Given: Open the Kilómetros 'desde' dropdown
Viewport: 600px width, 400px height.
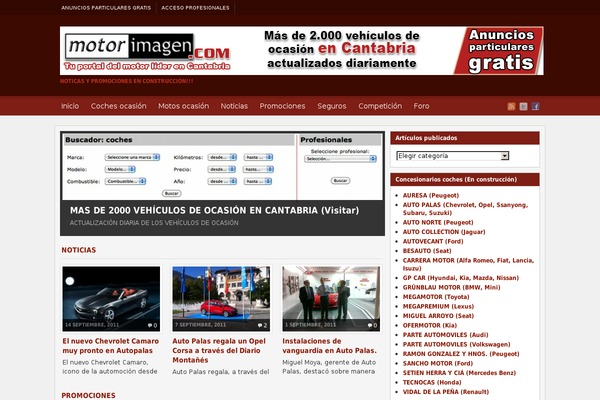Looking at the screenshot, I should [x=222, y=157].
